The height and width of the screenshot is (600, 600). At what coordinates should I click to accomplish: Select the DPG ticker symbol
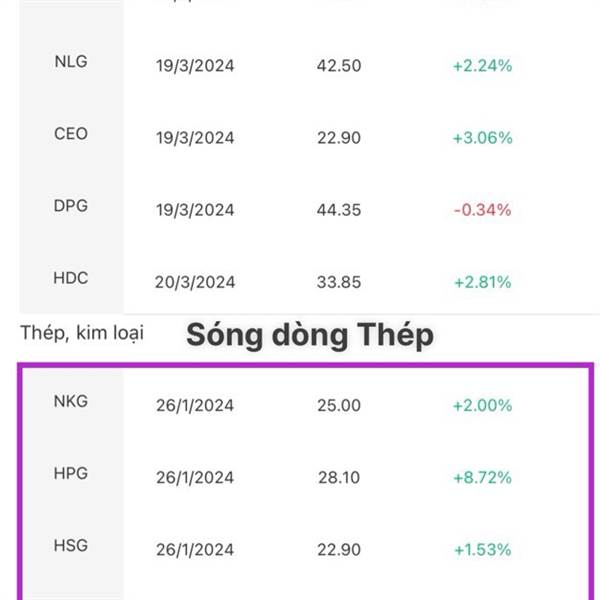tap(71, 206)
